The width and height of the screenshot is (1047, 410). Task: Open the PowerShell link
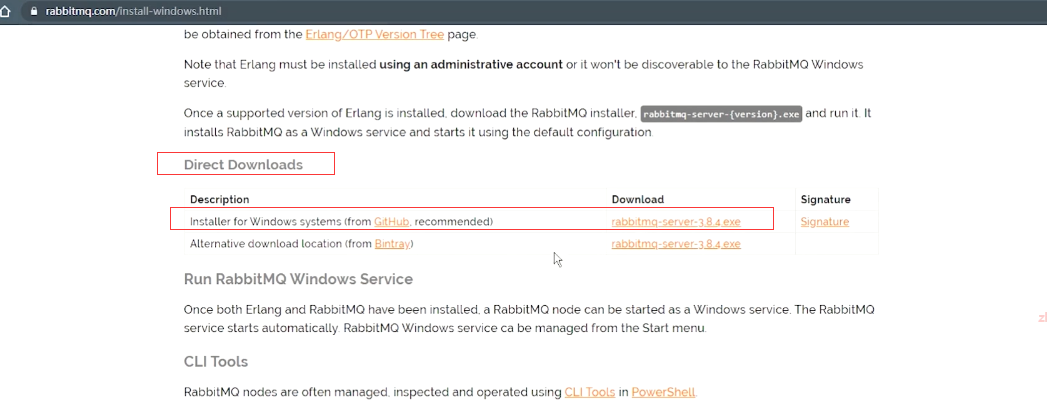click(x=663, y=392)
